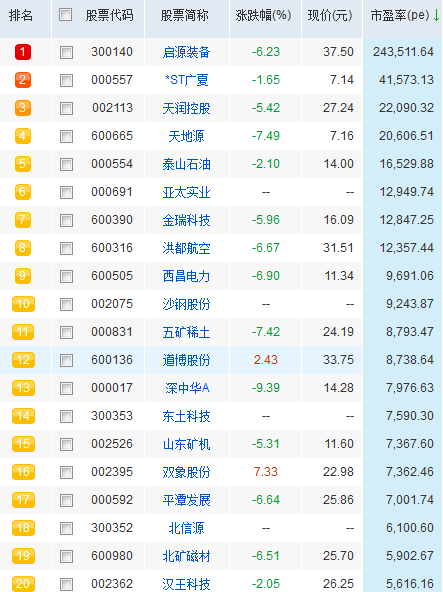The height and width of the screenshot is (592, 443).
Task: Open stock link 泰山石油
Action: (186, 164)
